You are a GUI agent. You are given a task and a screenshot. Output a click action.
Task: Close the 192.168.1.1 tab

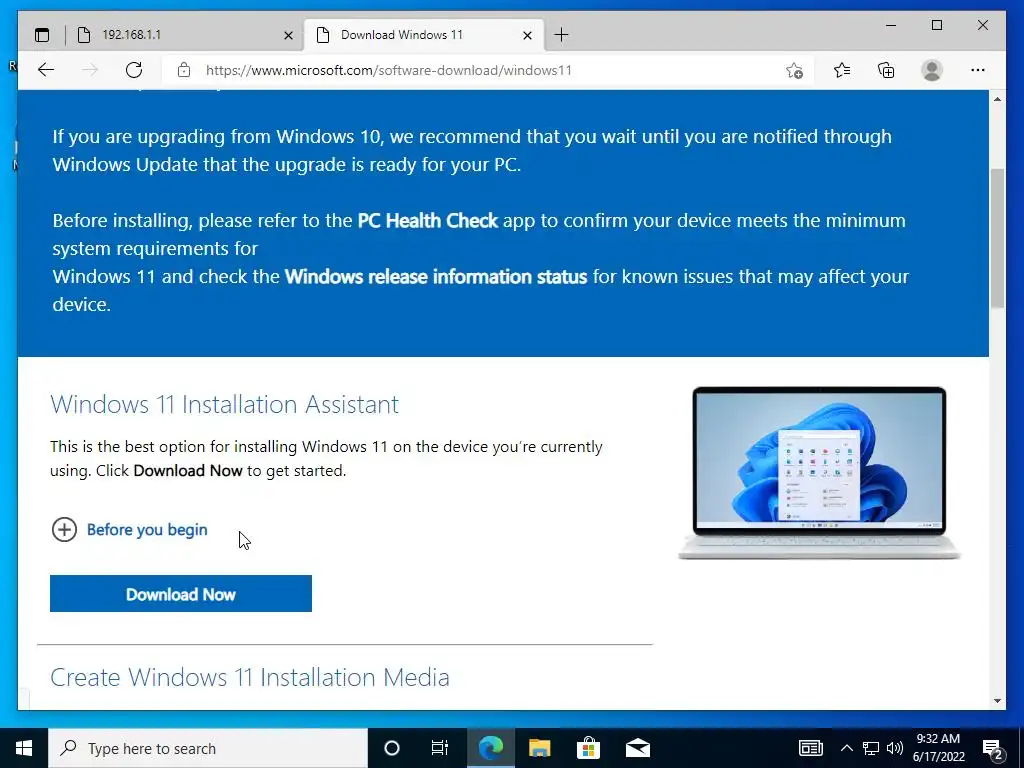288,35
